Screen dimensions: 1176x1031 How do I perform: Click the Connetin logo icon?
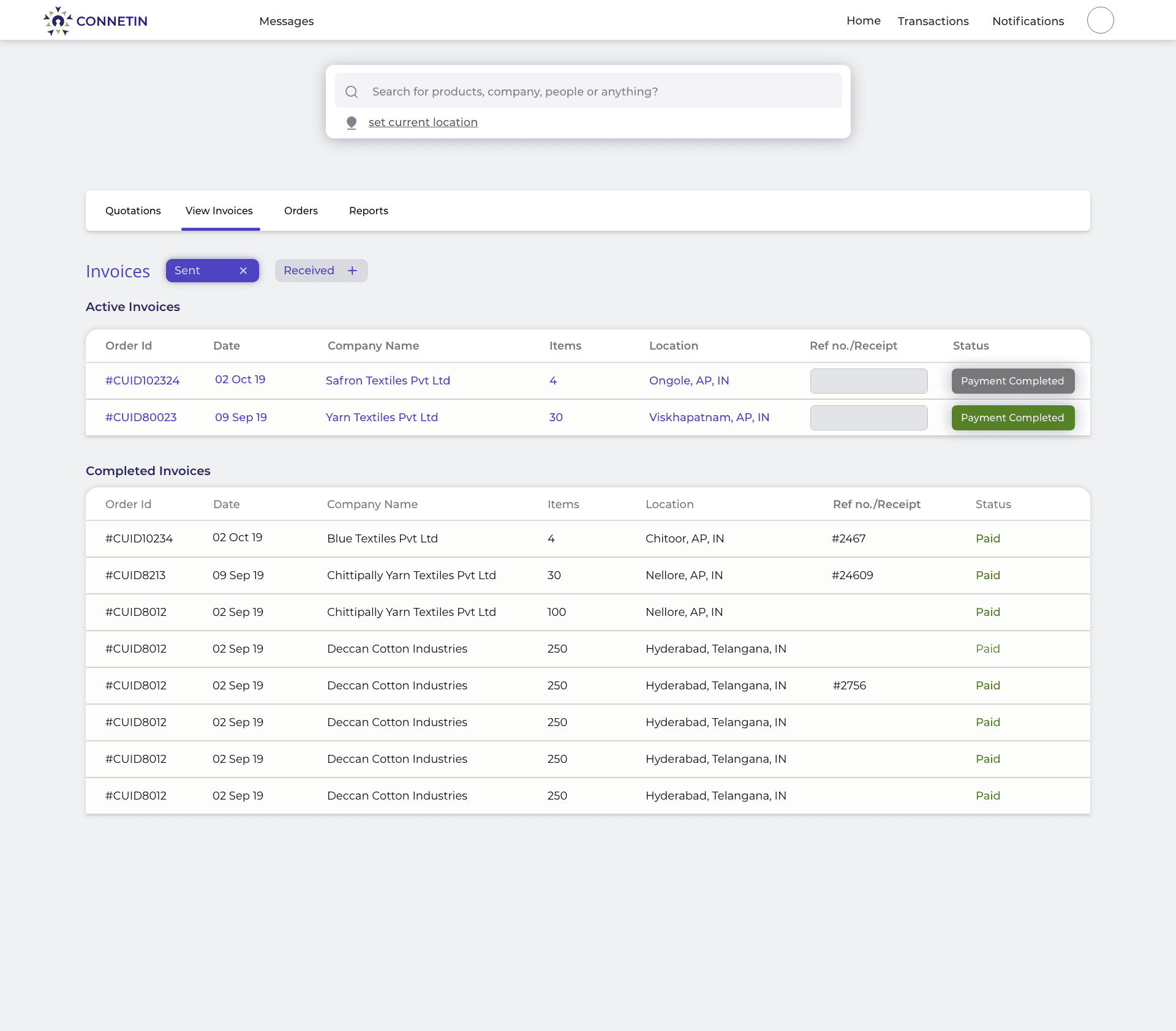point(58,21)
